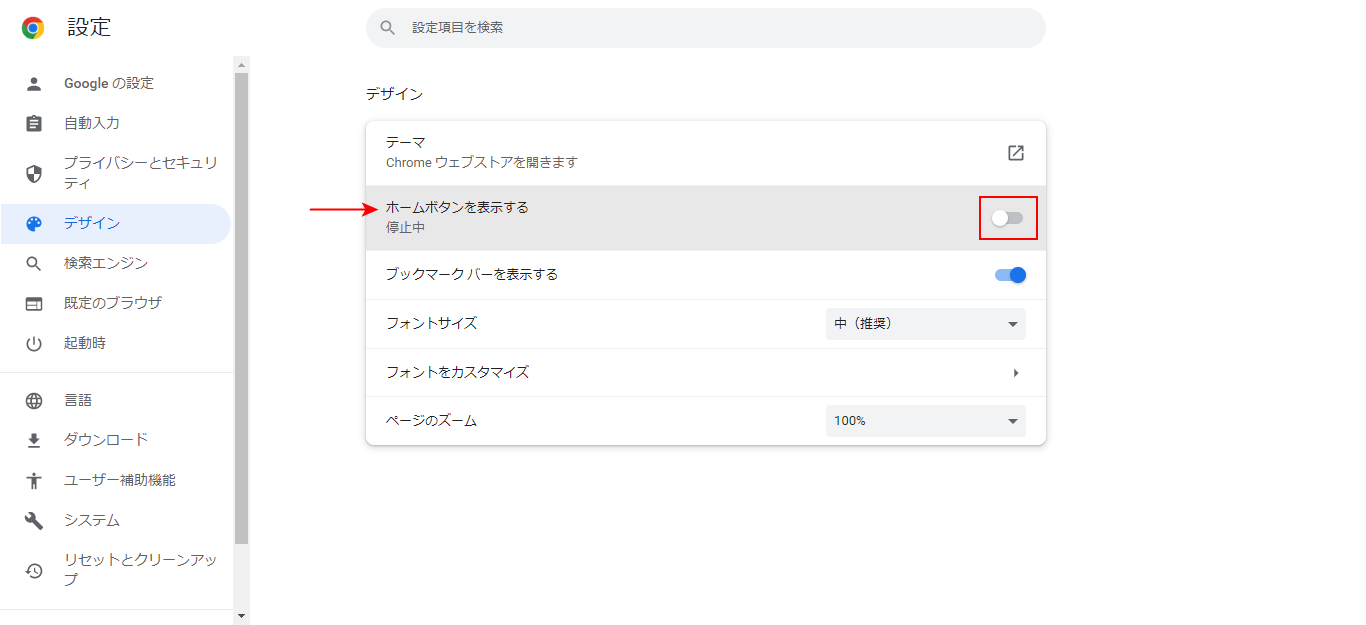Click the clipboard icon beside 自動入力
1366x625 pixels.
point(34,124)
